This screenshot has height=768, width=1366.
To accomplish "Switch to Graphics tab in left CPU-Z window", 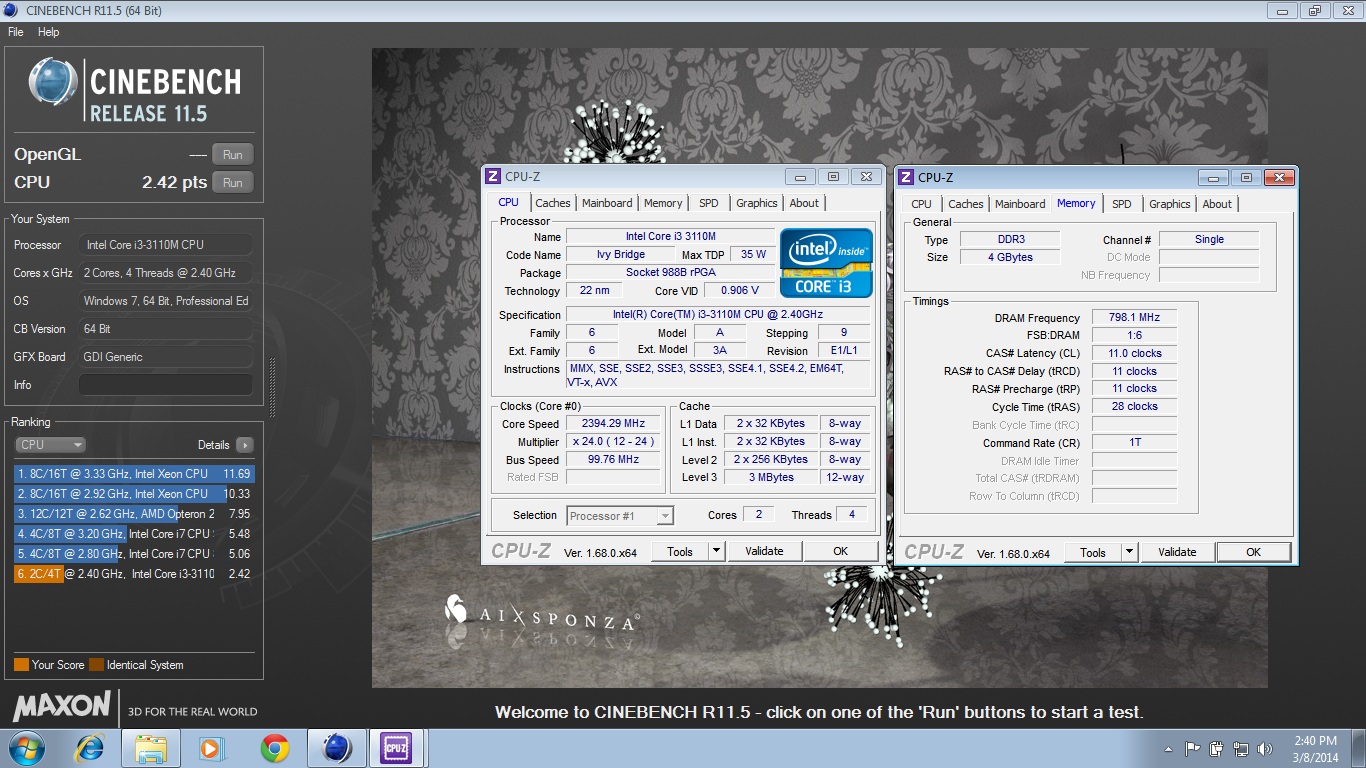I will (757, 203).
